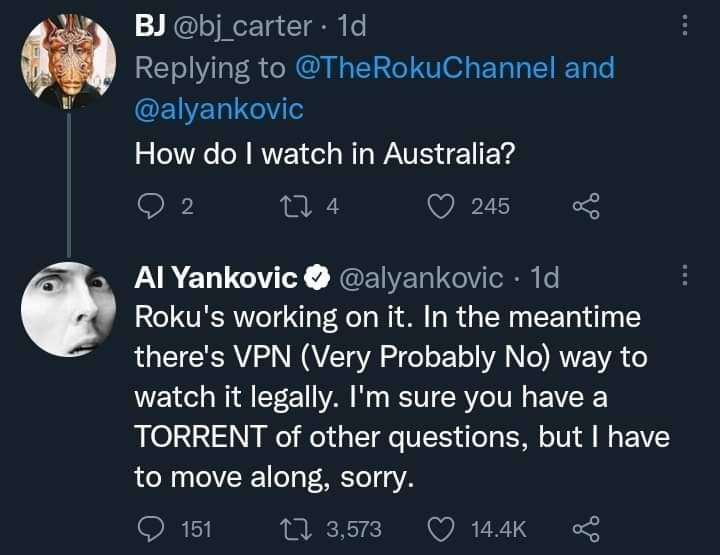Share BJ's tweet about Australia
The width and height of the screenshot is (720, 555).
(x=584, y=206)
